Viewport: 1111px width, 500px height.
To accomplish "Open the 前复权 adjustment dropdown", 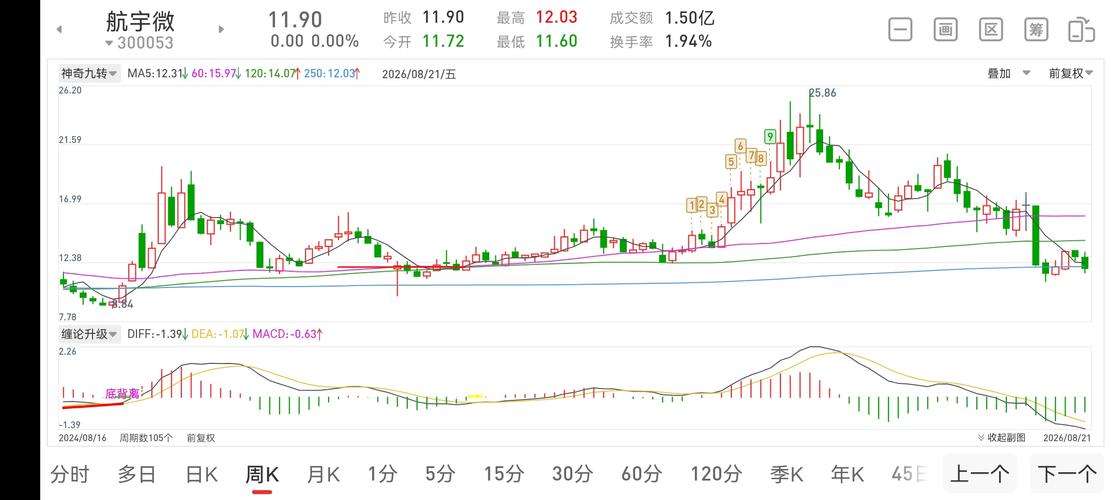I will coord(1070,74).
